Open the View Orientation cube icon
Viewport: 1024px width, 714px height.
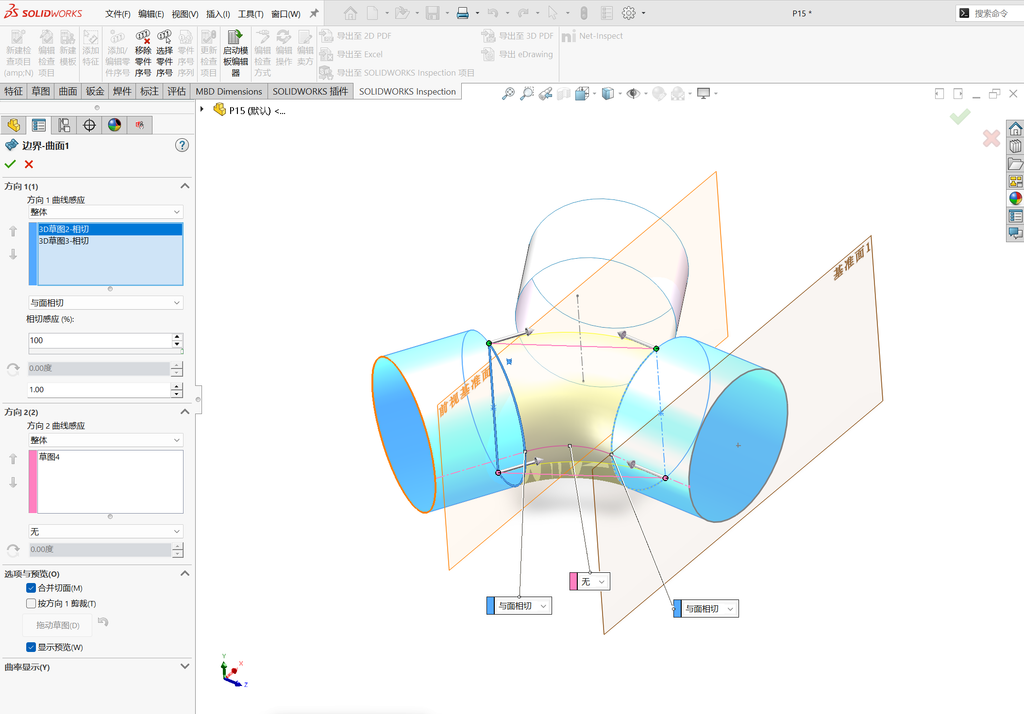tap(582, 93)
